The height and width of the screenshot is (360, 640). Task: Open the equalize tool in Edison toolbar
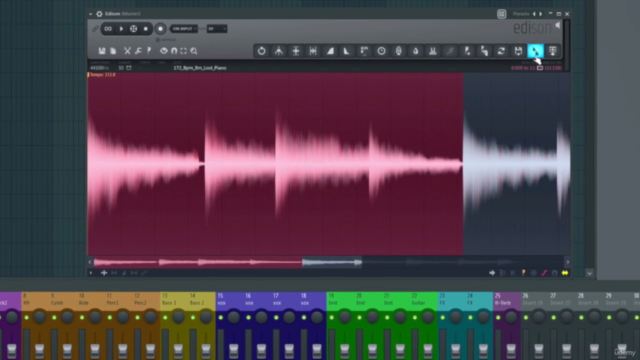click(x=364, y=51)
